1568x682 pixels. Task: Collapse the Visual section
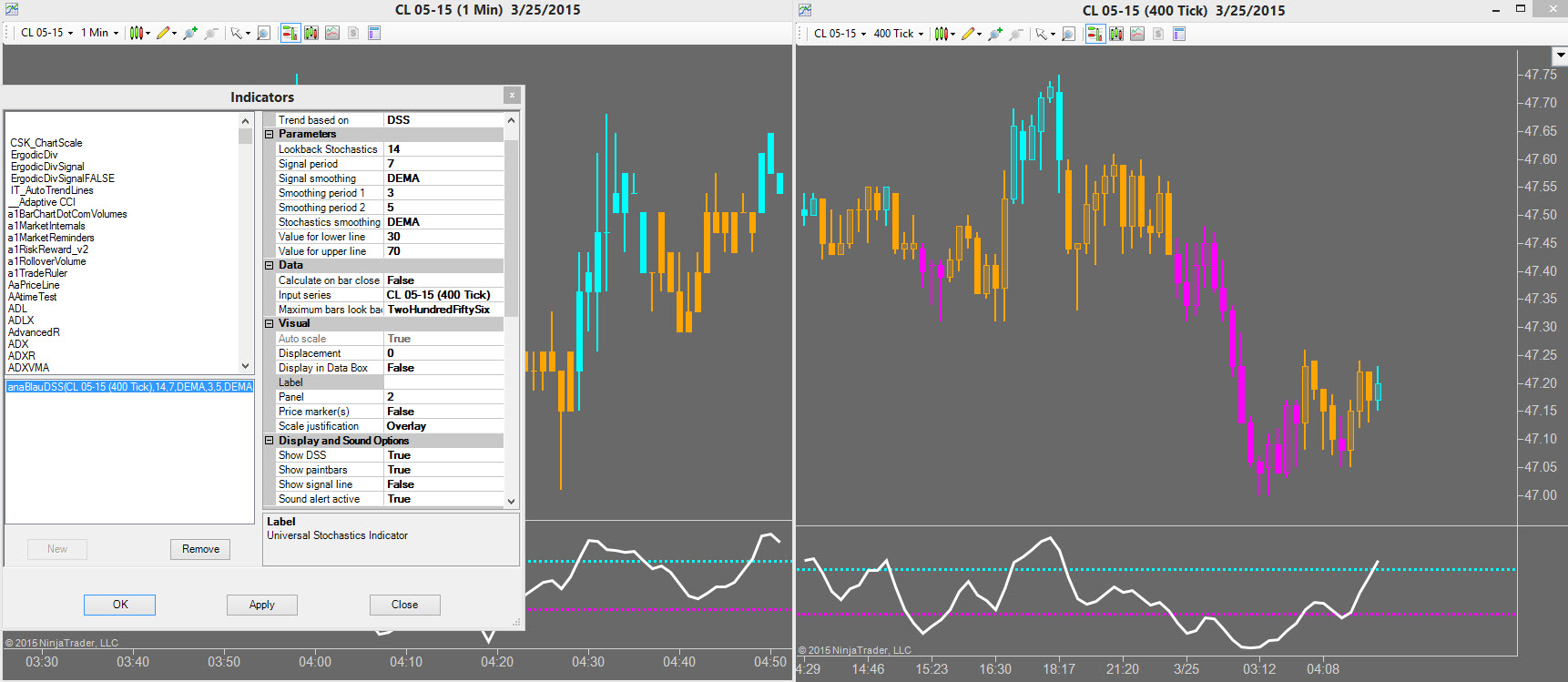pyautogui.click(x=270, y=323)
